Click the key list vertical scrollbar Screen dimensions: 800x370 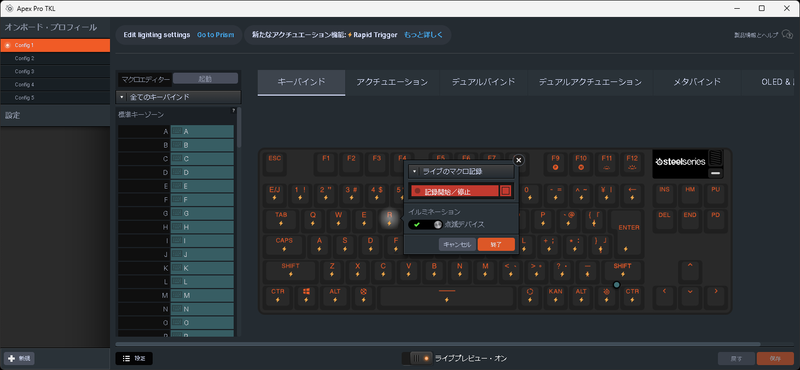239,127
